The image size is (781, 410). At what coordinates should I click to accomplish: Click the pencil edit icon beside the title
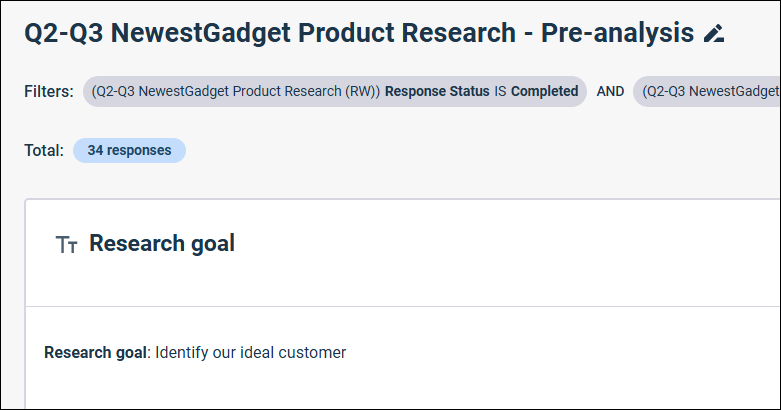click(714, 33)
